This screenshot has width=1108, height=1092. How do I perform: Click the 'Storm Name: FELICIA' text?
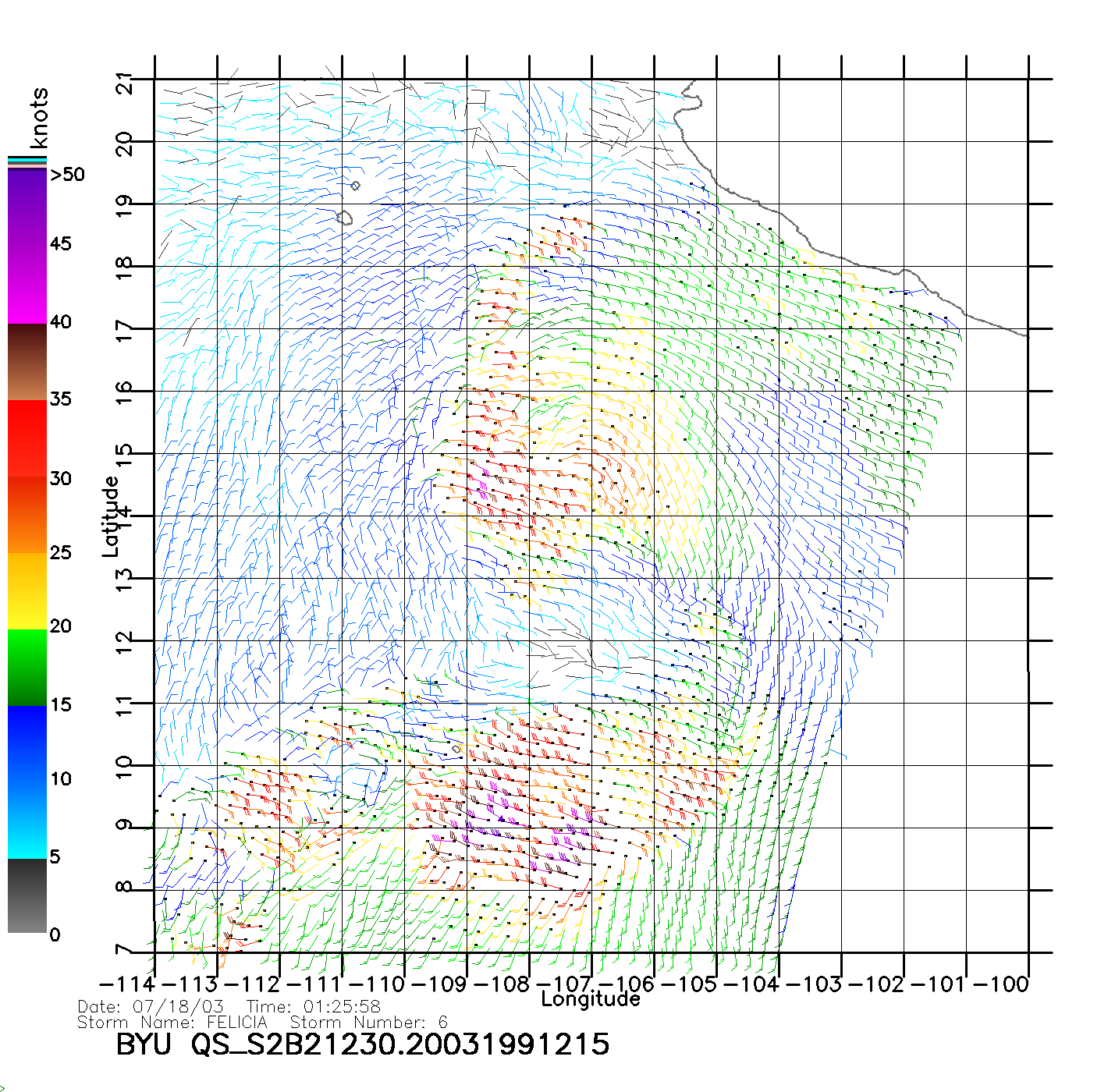point(172,1022)
